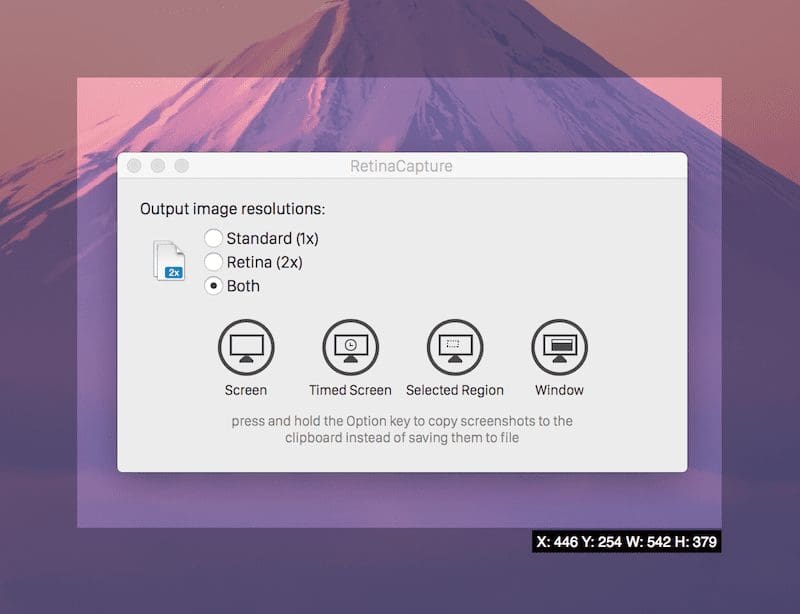
Task: Close the RetinaCapture window
Action: pyautogui.click(x=134, y=166)
